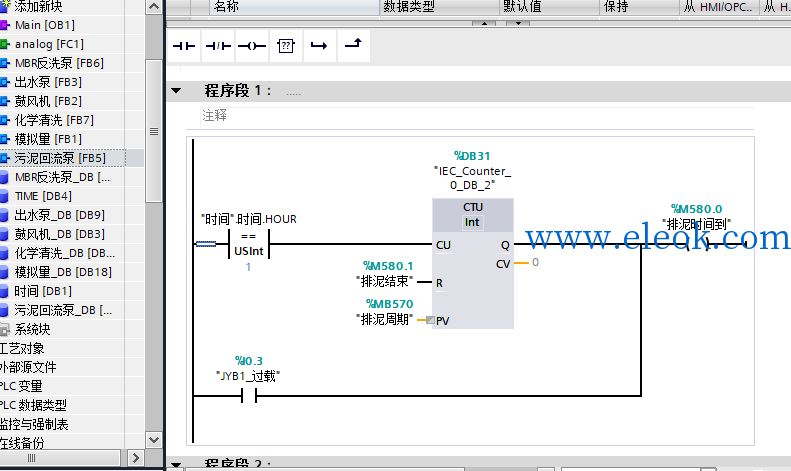Open the MBR反洗泵_DB data block
791x471 pixels.
click(x=62, y=177)
